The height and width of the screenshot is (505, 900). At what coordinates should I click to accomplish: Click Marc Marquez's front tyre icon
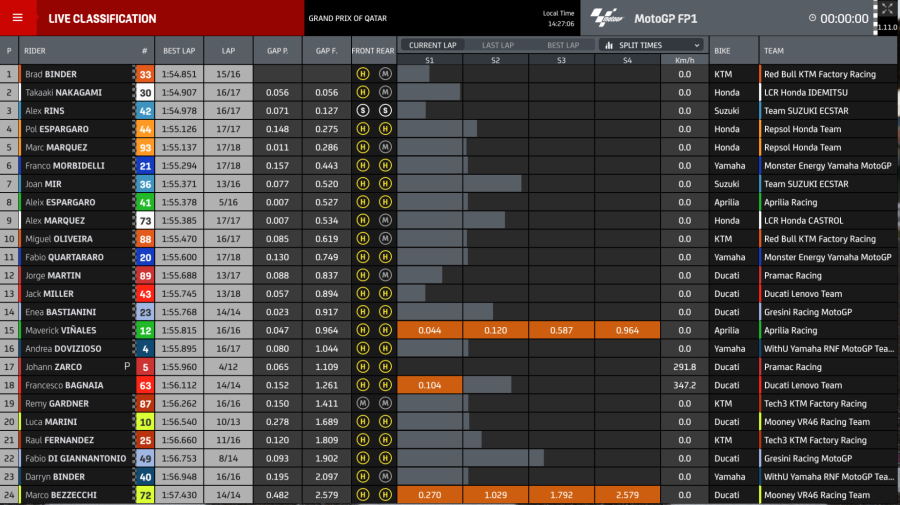(x=363, y=147)
